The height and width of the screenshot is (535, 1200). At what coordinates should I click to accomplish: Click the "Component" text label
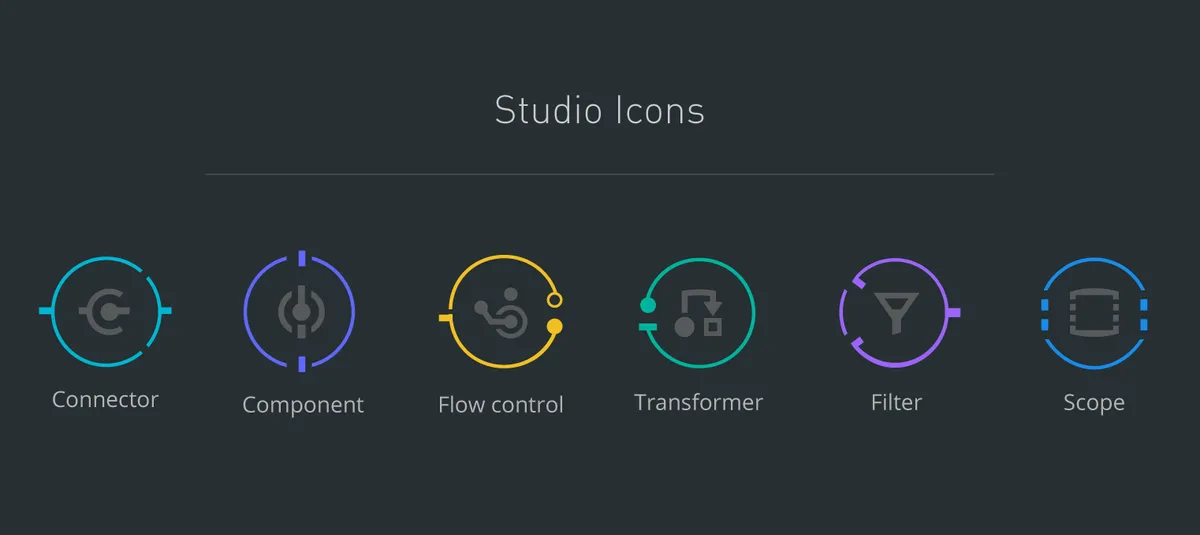click(x=303, y=405)
